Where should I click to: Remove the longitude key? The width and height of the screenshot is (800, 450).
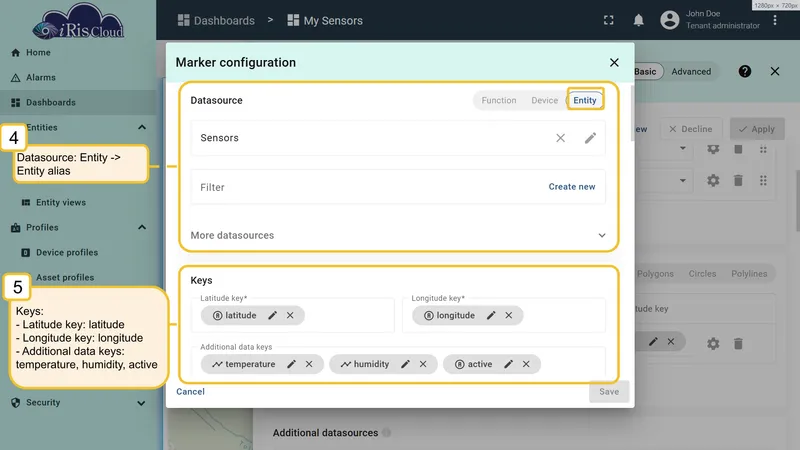[509, 315]
